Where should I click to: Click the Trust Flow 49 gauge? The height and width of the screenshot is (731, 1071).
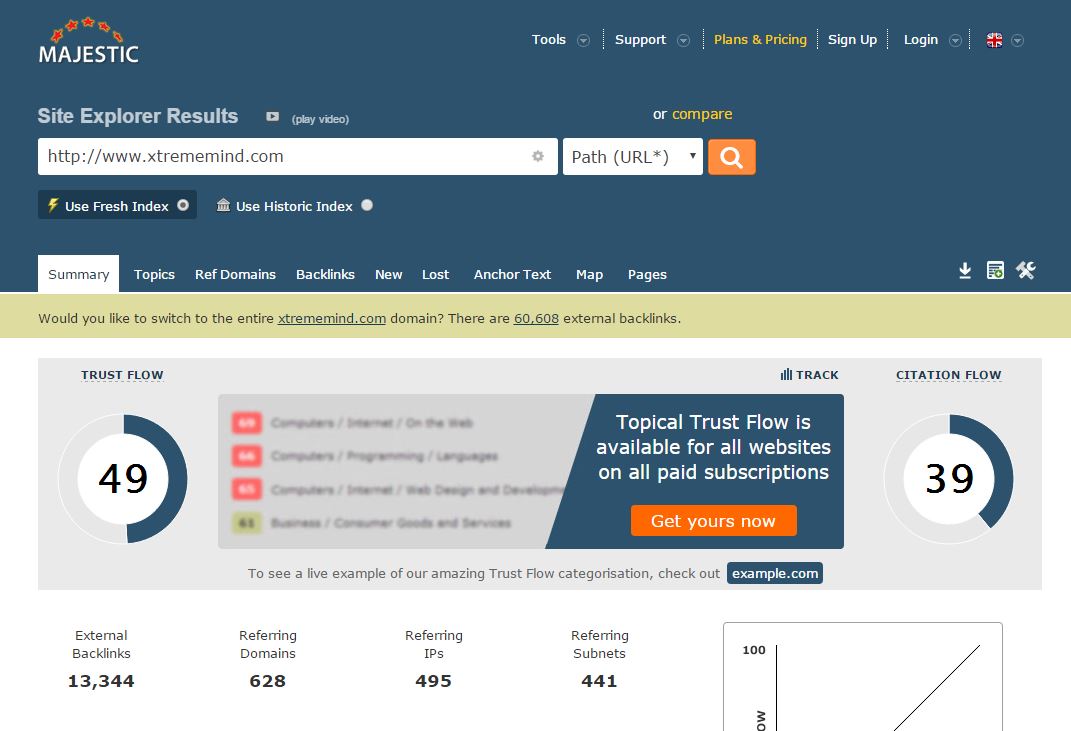tap(123, 479)
